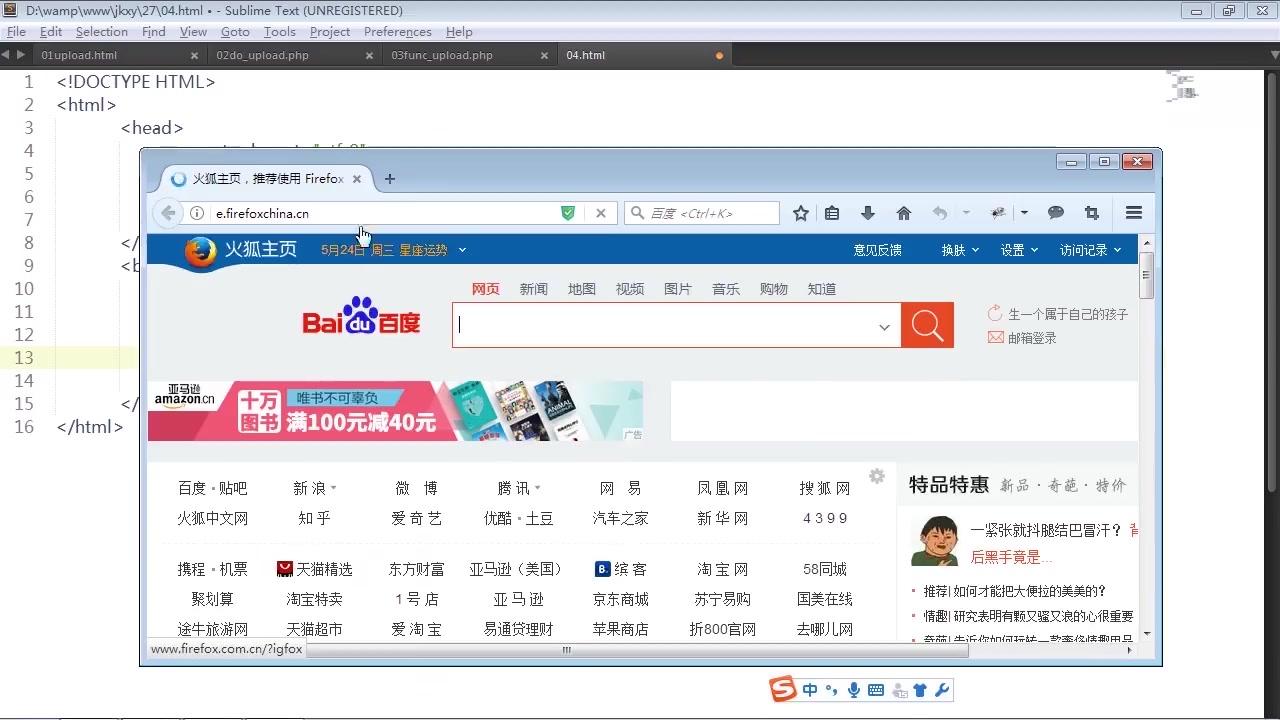This screenshot has height=720, width=1280.
Task: Toggle Sogou Chinese/English mode 中
Action: (810, 690)
